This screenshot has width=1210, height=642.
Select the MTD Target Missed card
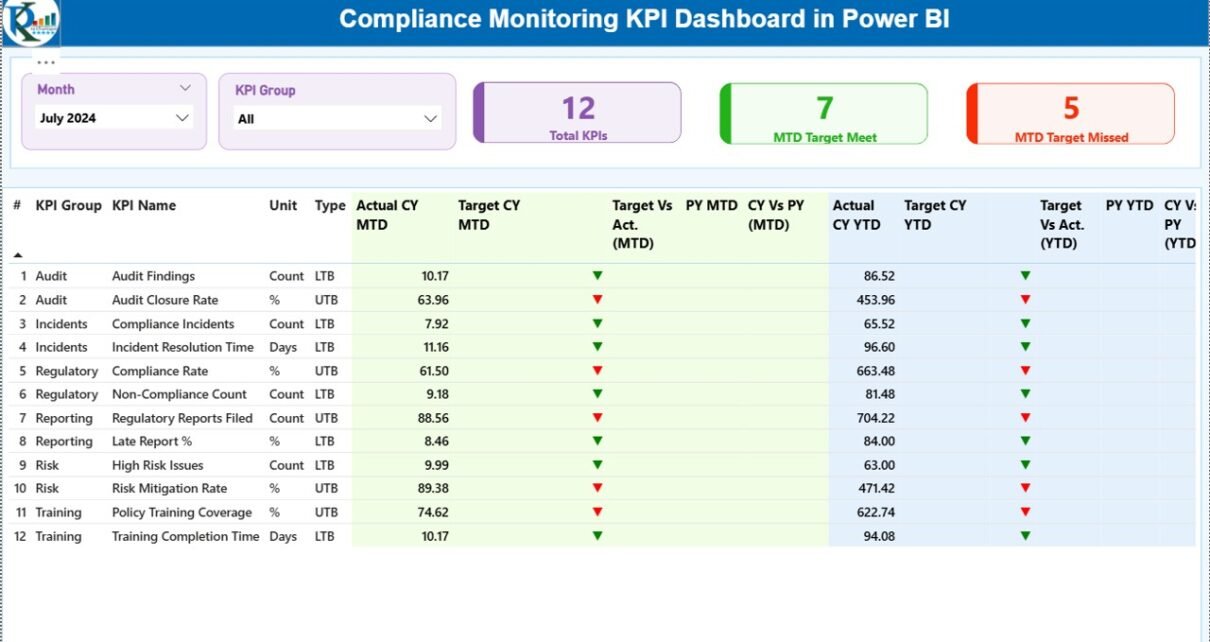point(1071,113)
